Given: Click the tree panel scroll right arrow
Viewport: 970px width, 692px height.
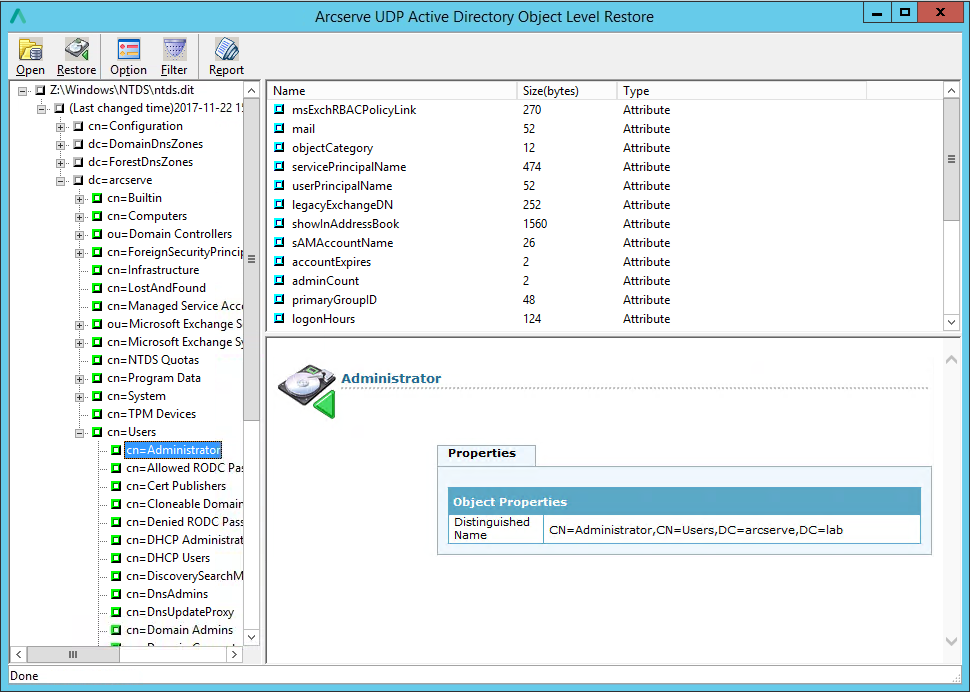Looking at the screenshot, I should click(x=234, y=654).
